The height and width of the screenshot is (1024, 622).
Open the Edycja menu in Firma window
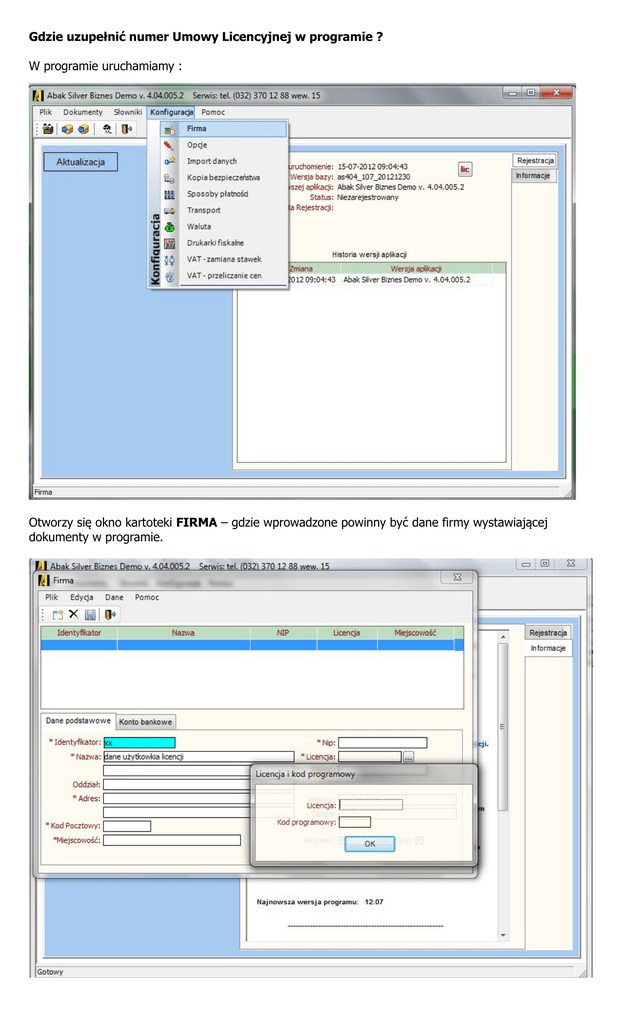click(x=82, y=597)
